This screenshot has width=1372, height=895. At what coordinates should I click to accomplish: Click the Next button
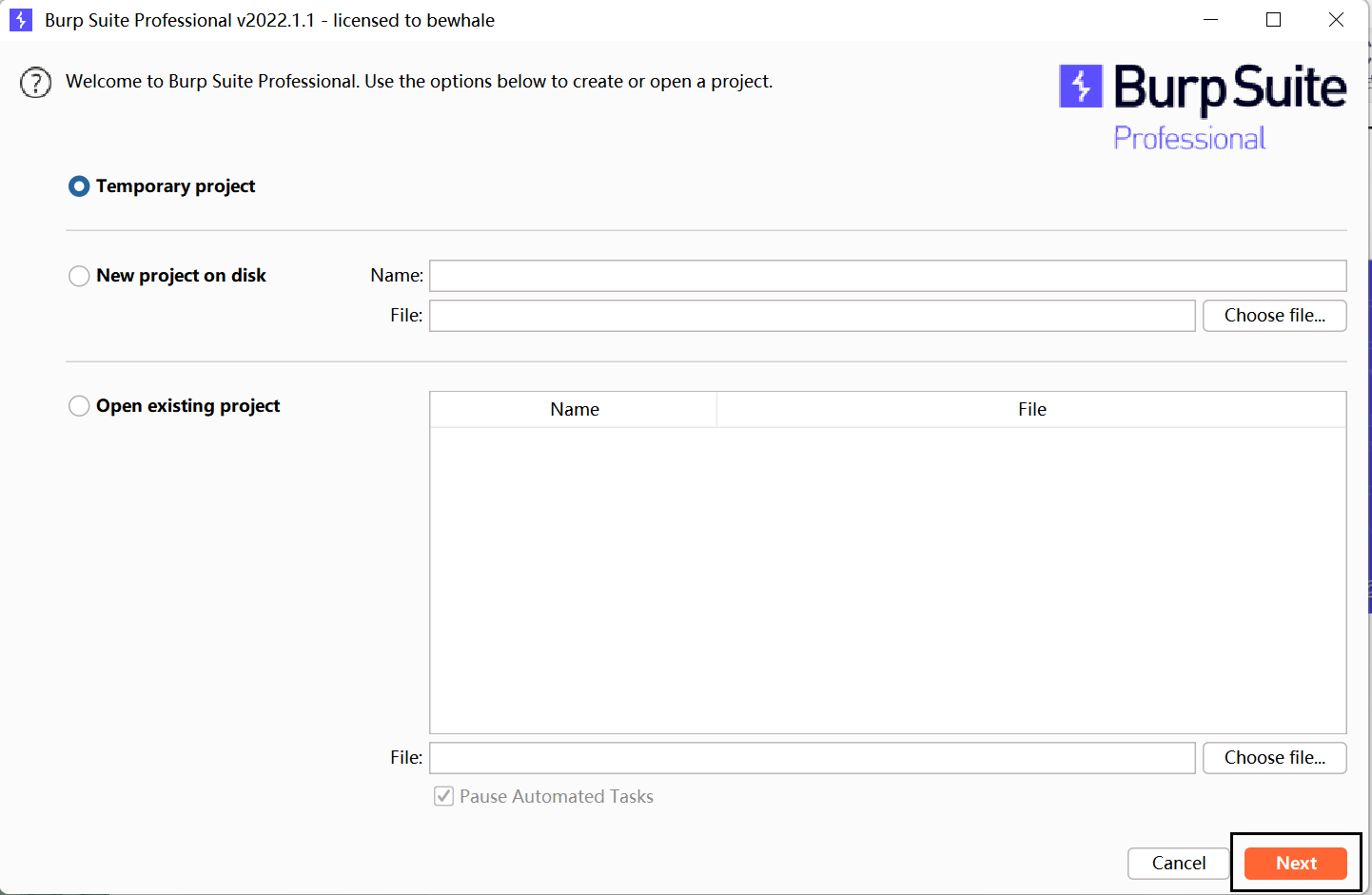(1295, 863)
